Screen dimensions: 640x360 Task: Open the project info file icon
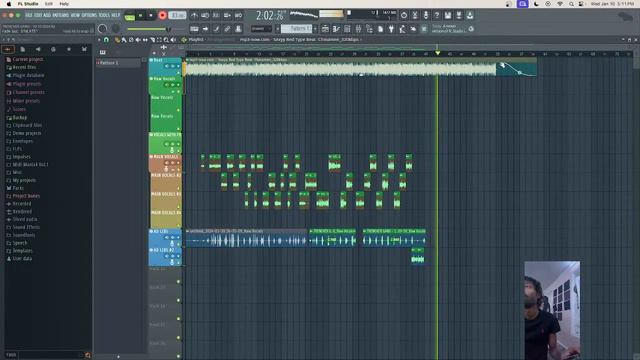pyautogui.click(x=380, y=29)
